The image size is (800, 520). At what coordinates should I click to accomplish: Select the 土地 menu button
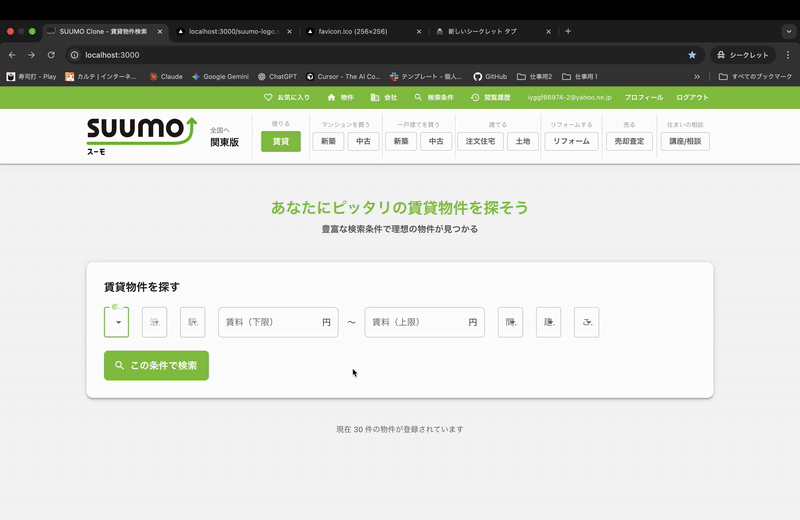523,141
